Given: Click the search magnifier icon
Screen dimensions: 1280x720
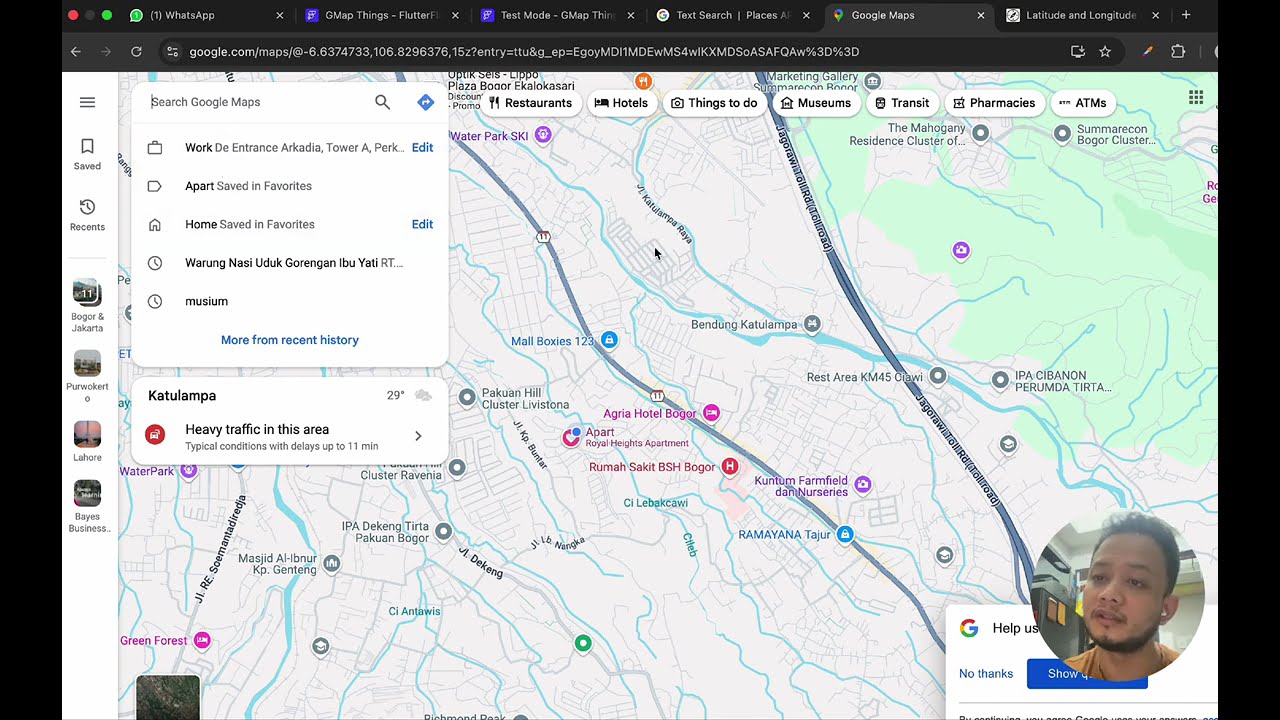Looking at the screenshot, I should [x=382, y=102].
